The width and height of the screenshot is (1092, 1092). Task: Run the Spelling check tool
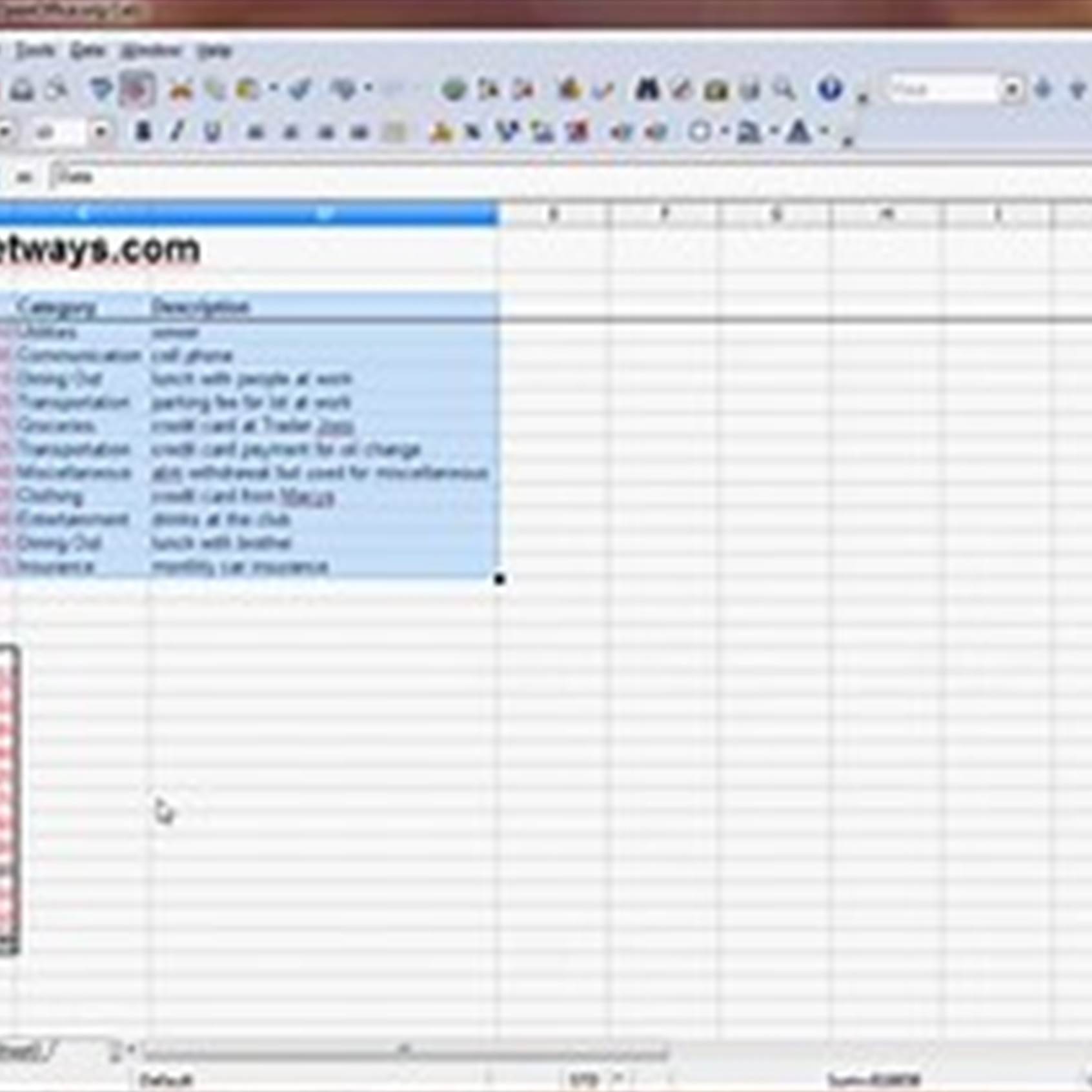(x=102, y=90)
